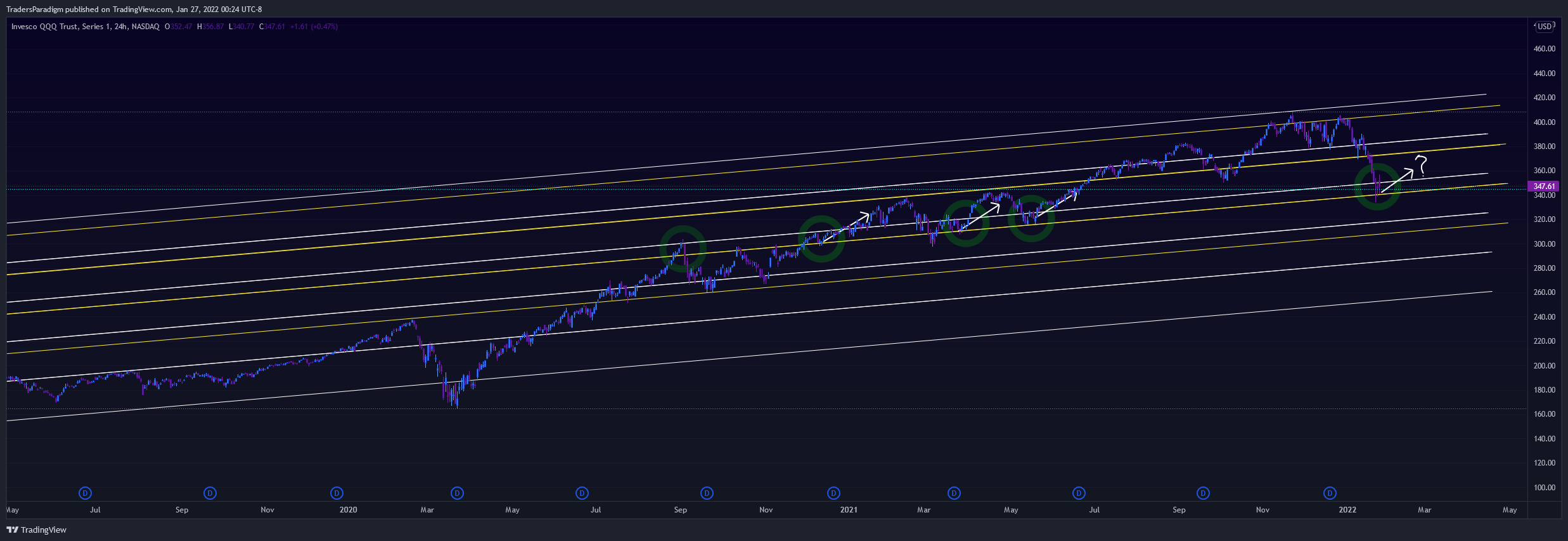Screen dimensions: 1568x541
Task: Select the March 2020 dividend marker
Action: click(x=457, y=493)
